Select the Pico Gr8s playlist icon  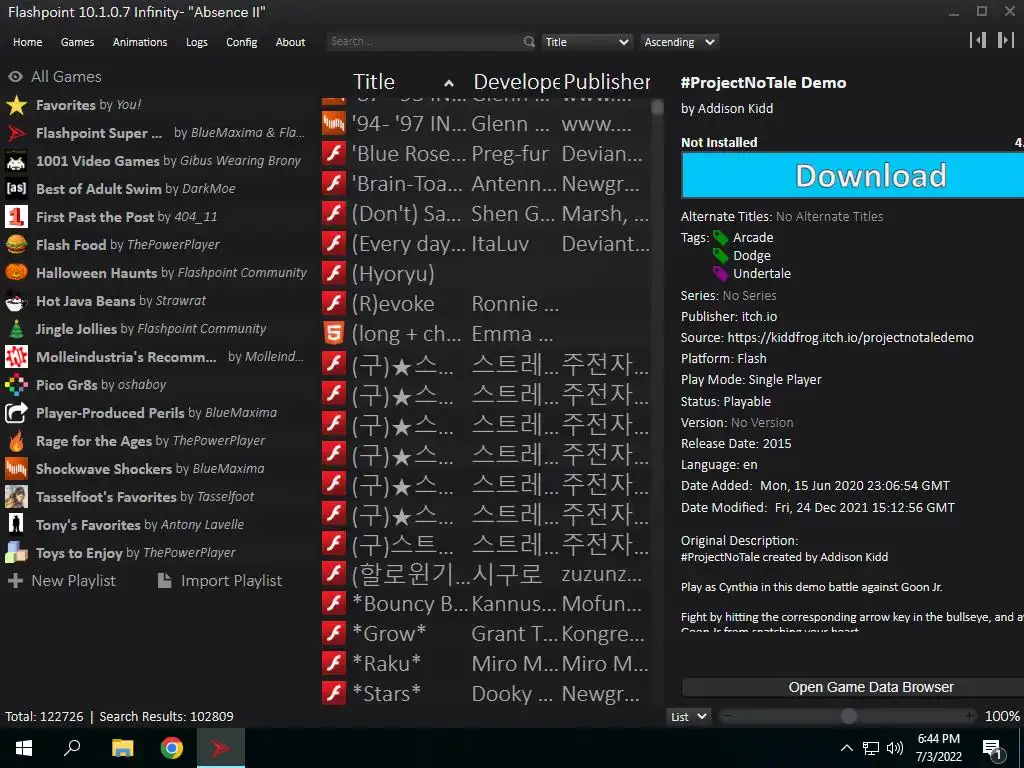pyautogui.click(x=16, y=385)
